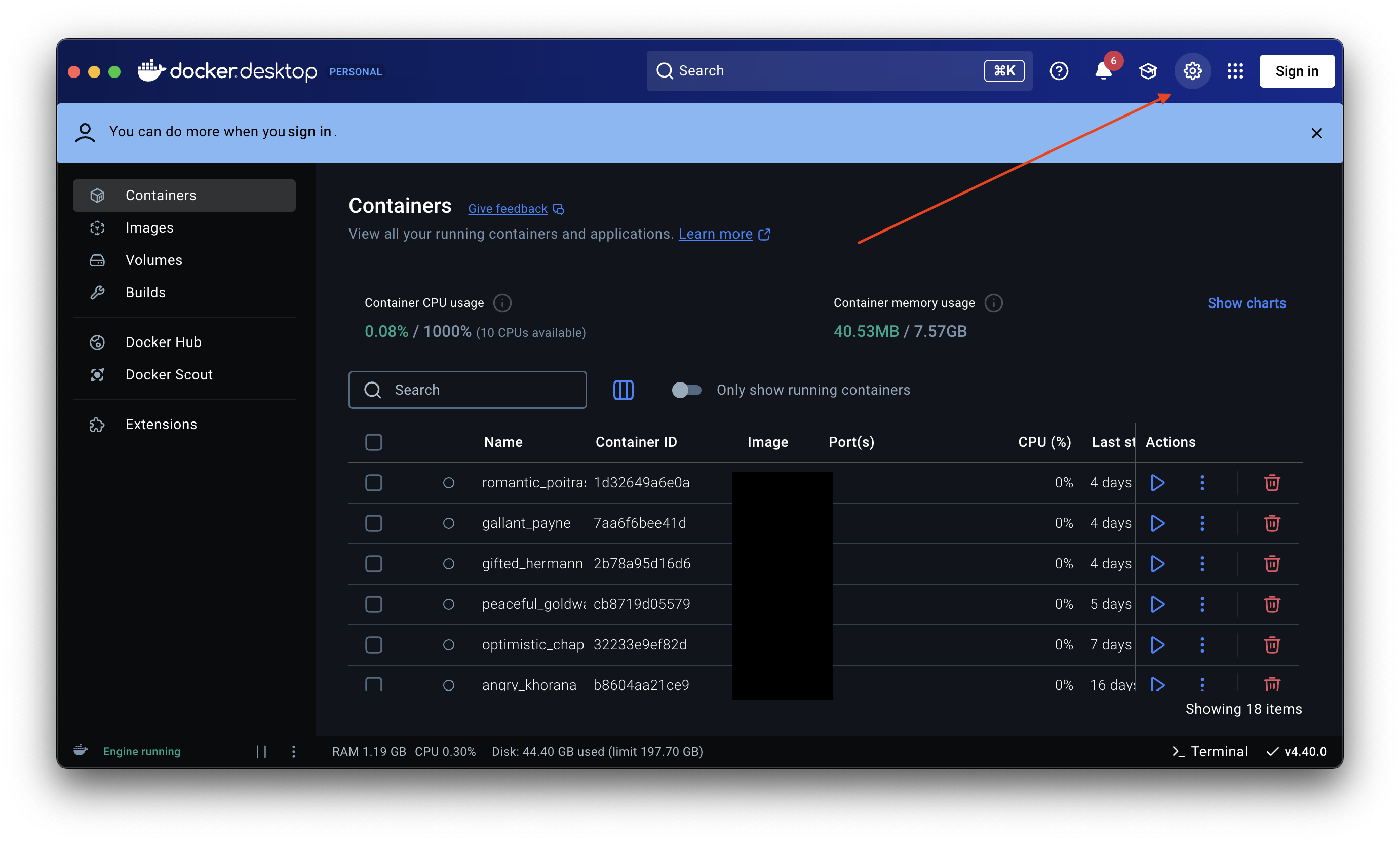
Task: Delete the optimistic_chap container
Action: (1272, 645)
